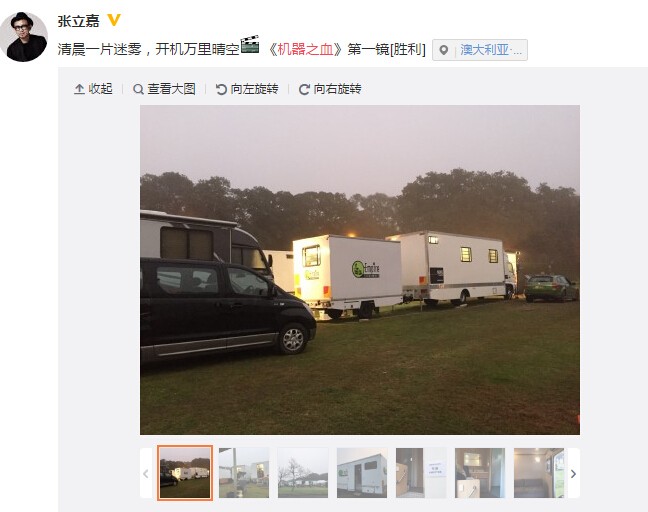648x512 pixels.
Task: Click the yellow V verified badge
Action: click(114, 20)
